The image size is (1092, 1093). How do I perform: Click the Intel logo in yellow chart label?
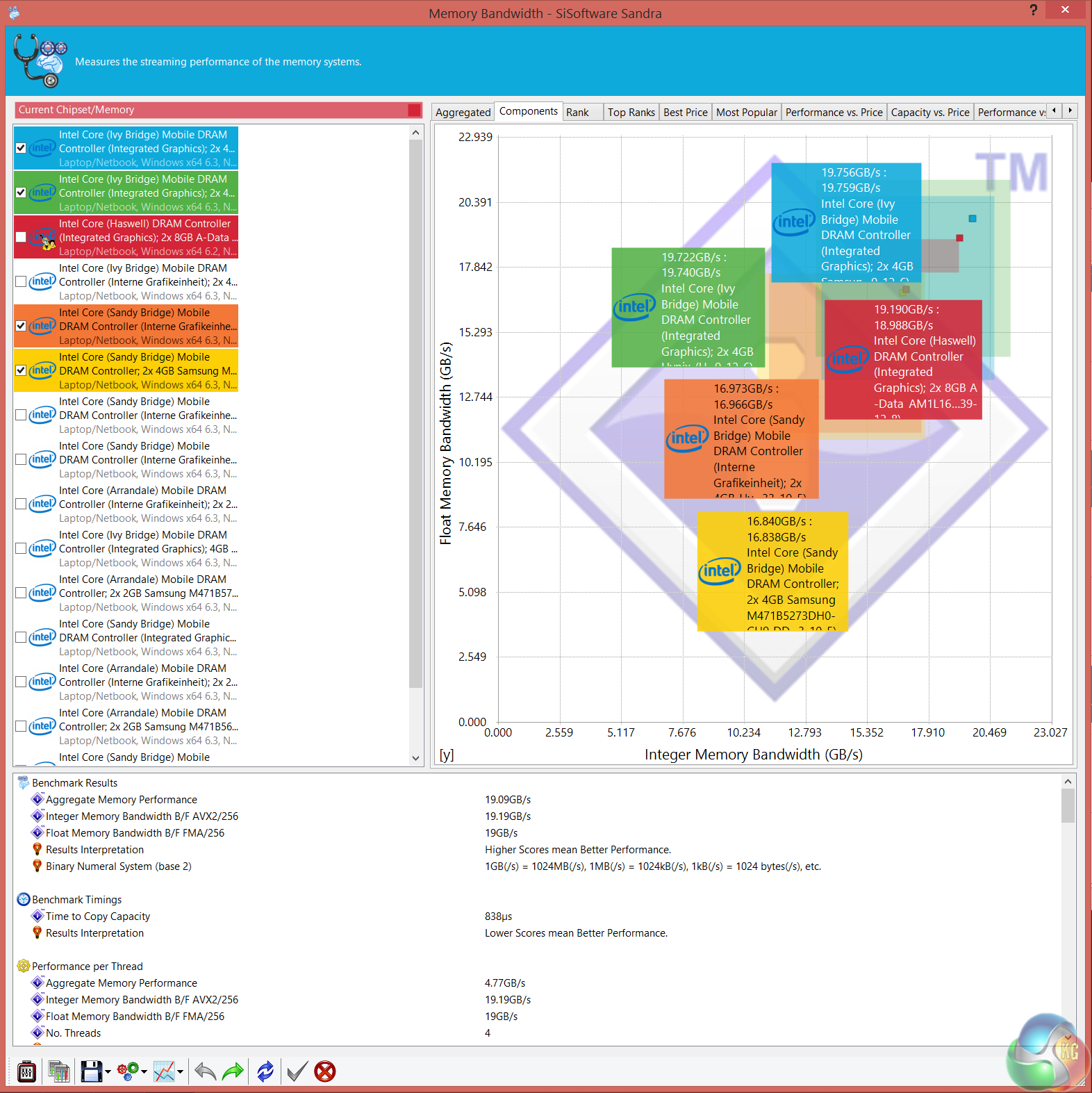720,571
